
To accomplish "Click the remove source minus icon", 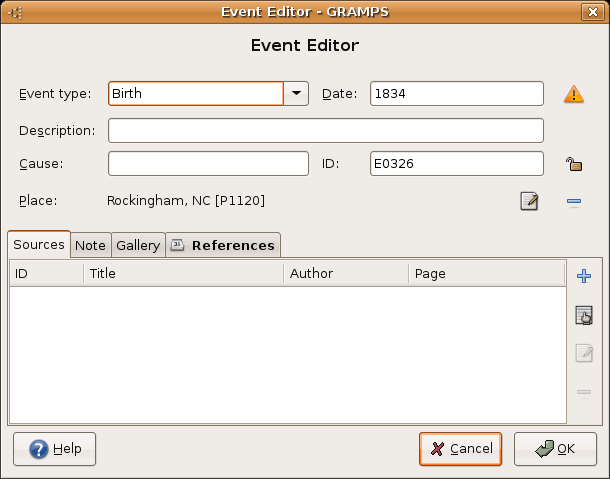I will [x=585, y=393].
